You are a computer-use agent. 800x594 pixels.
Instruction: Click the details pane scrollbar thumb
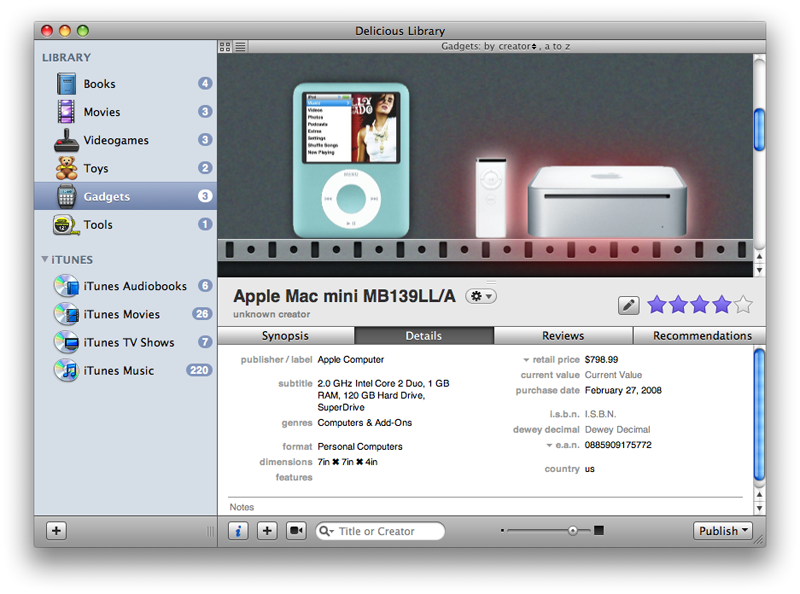[x=759, y=414]
